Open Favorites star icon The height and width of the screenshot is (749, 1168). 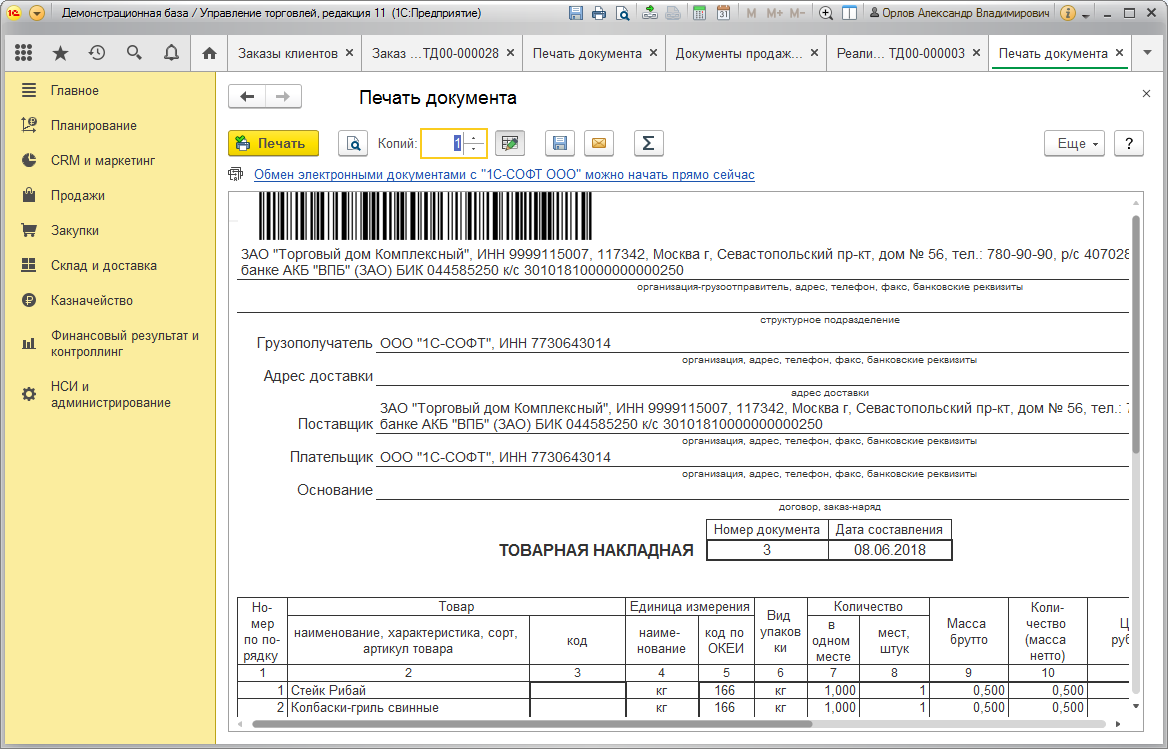click(x=60, y=53)
